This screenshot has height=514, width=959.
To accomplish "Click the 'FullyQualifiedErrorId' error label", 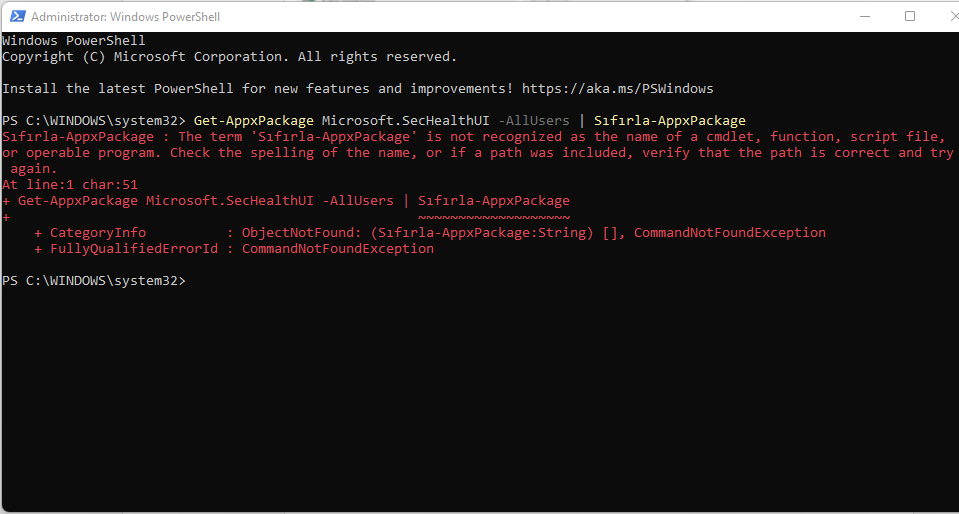I will (134, 248).
